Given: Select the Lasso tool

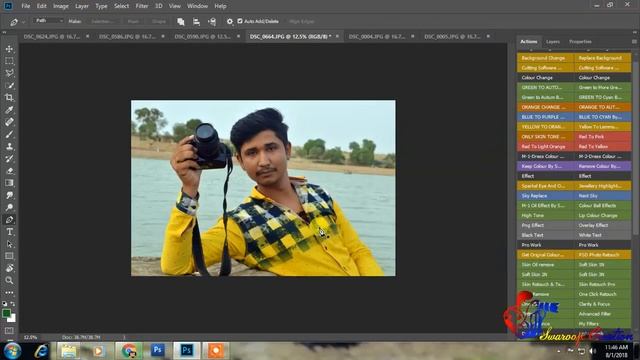Looking at the screenshot, I should (x=9, y=73).
